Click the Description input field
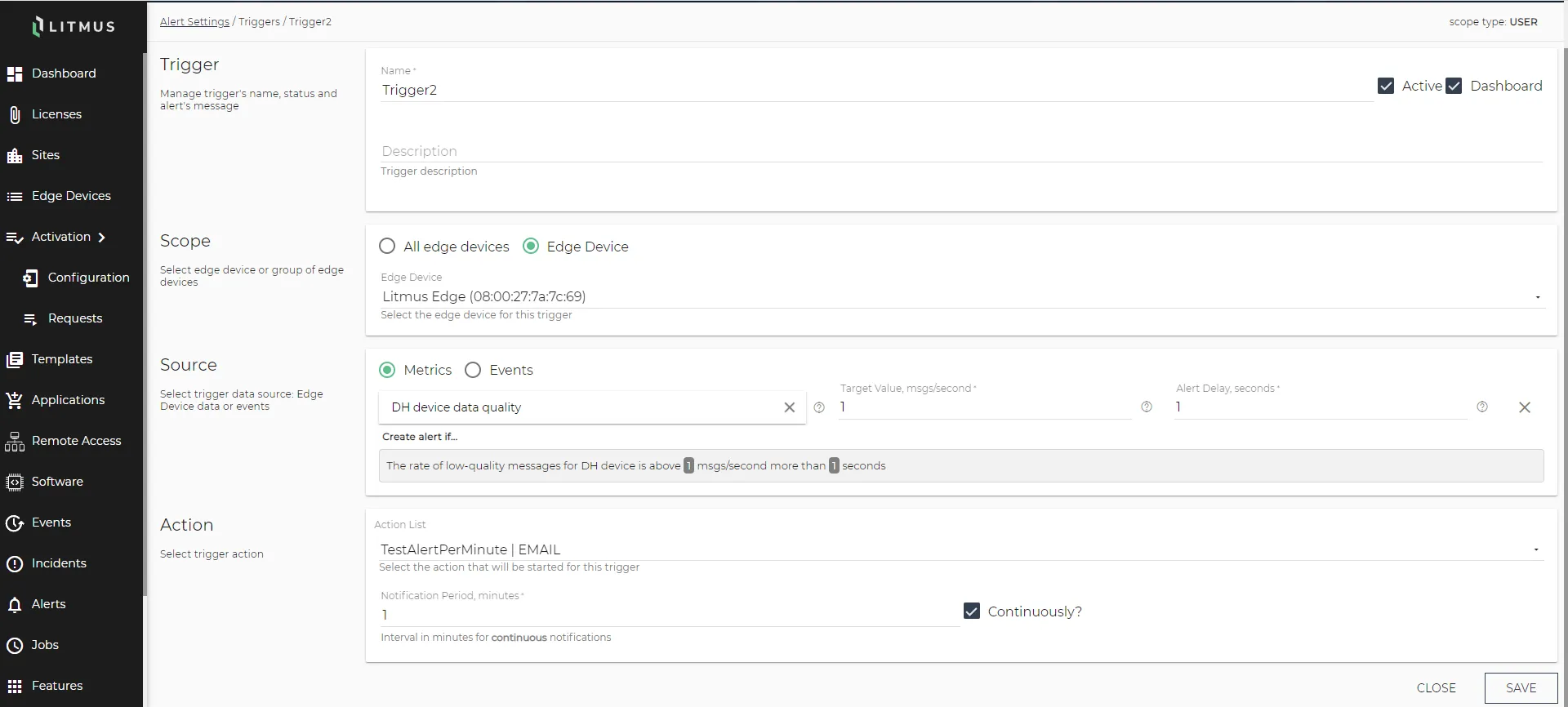 961,151
